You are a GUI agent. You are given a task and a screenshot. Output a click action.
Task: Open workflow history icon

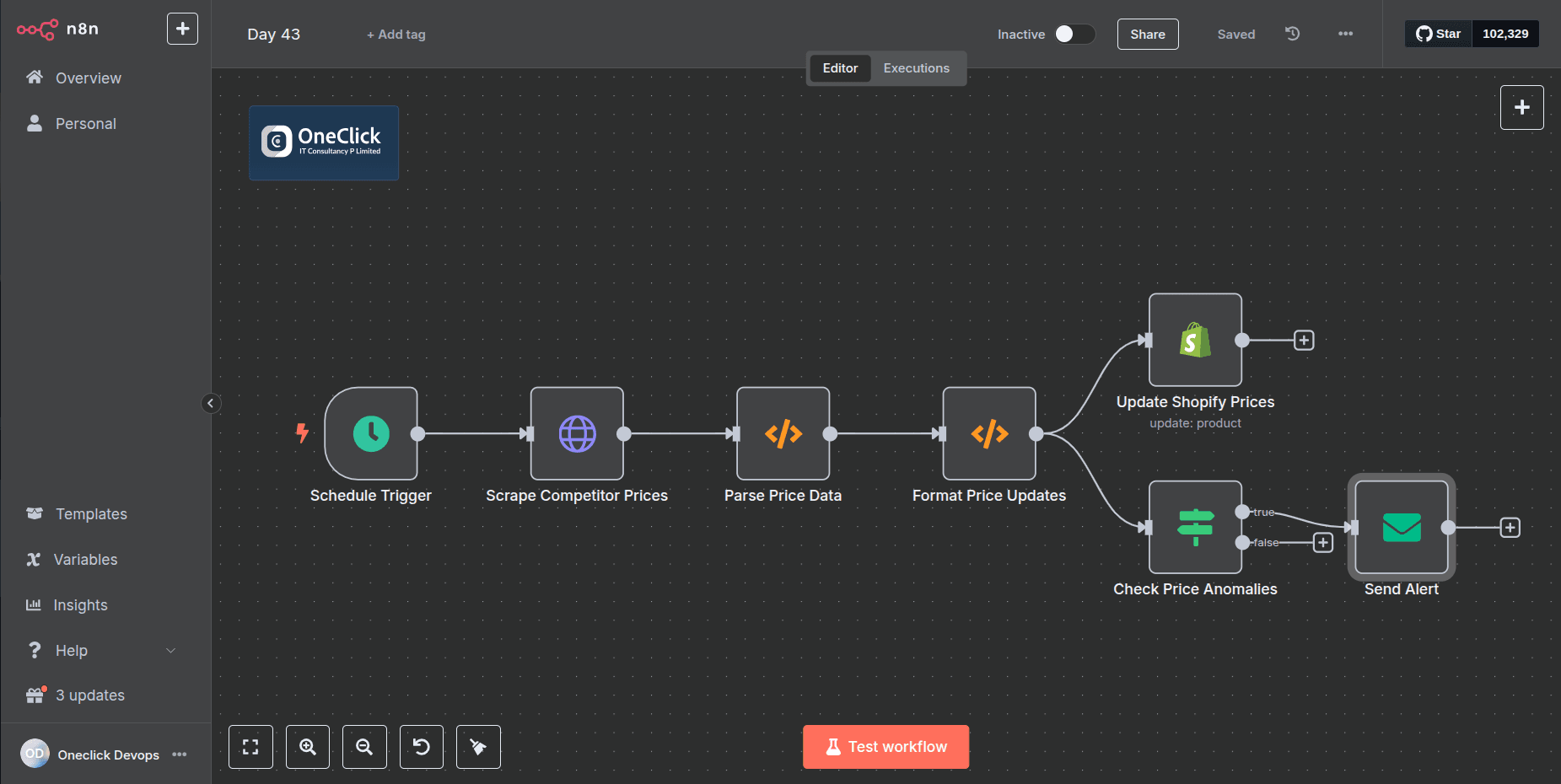coord(1292,34)
